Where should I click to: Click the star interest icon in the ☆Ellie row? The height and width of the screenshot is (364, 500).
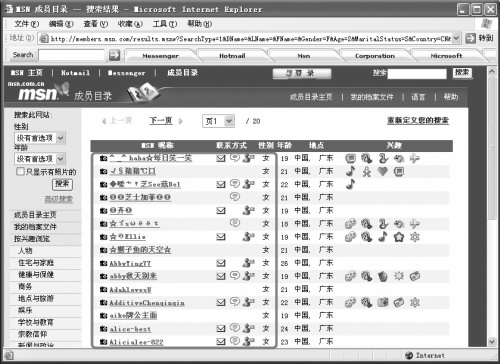[399, 237]
